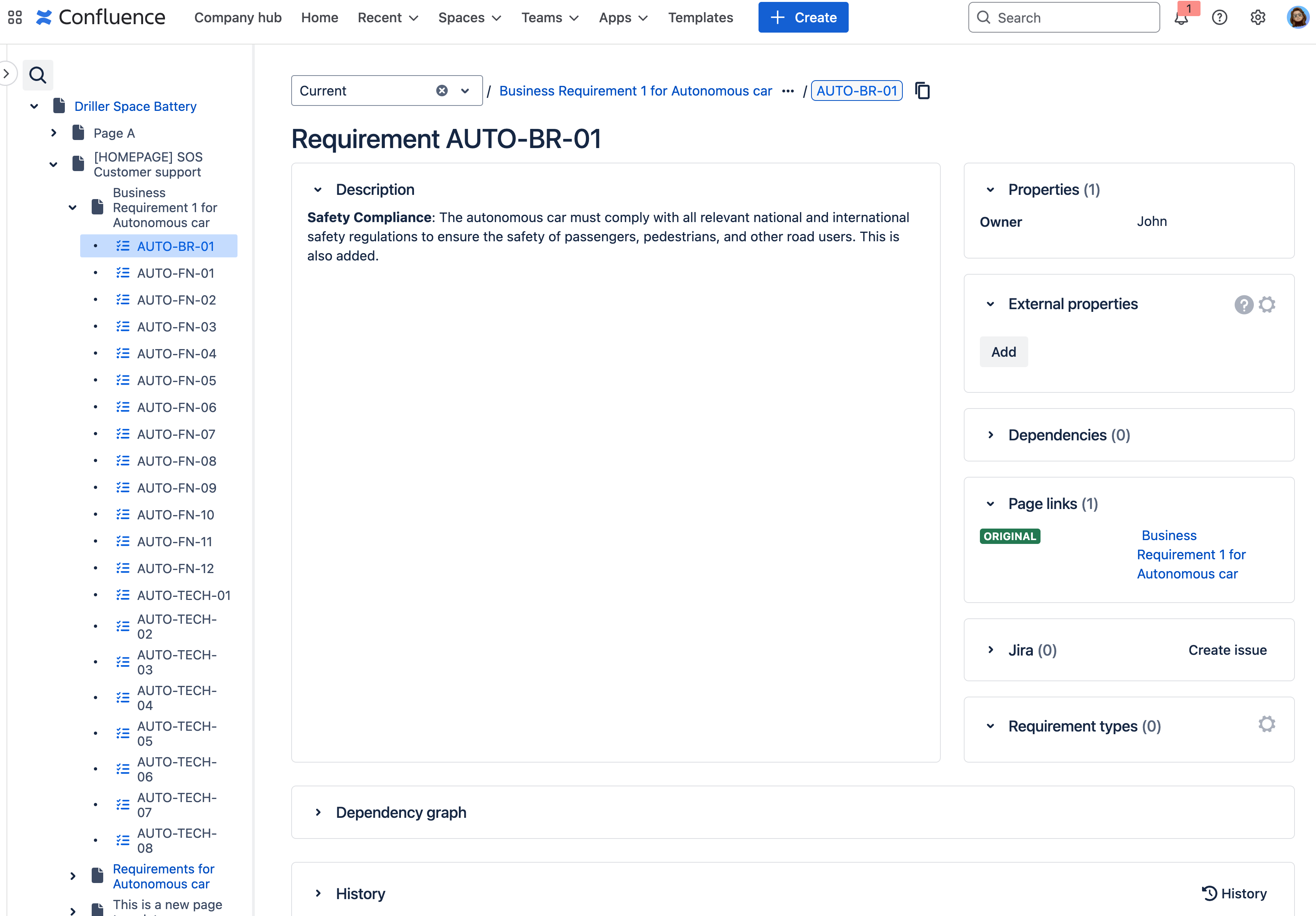The width and height of the screenshot is (1316, 916).
Task: Click External properties help icon
Action: pyautogui.click(x=1243, y=305)
